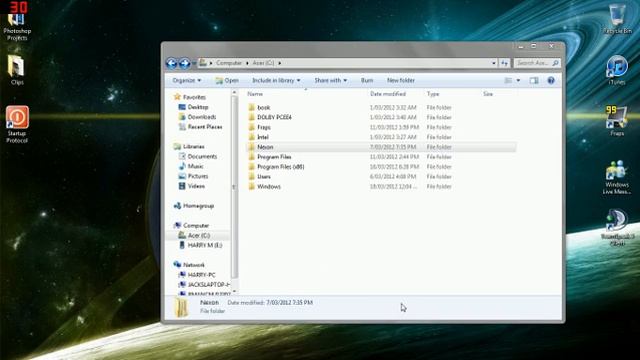The image size is (640, 360).
Task: Expand the arrow after Acer (C:) in address bar
Action: click(x=280, y=63)
